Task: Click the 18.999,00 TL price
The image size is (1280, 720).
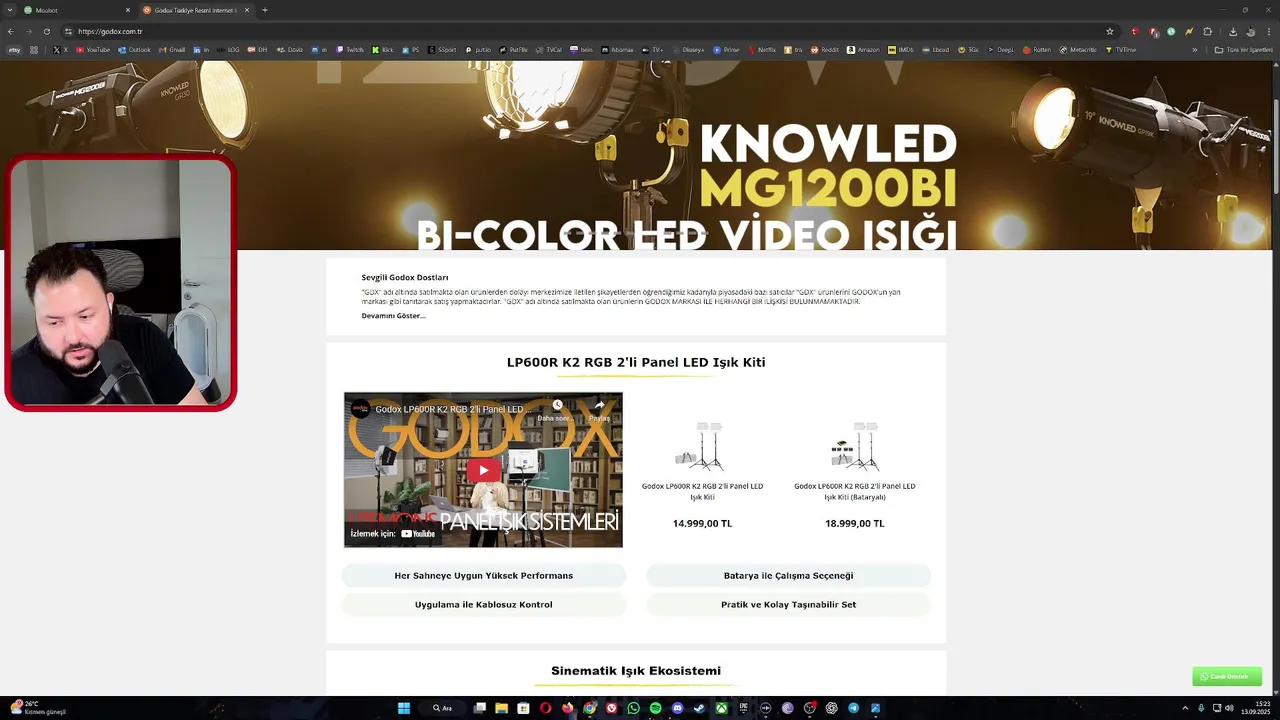Action: [x=855, y=524]
